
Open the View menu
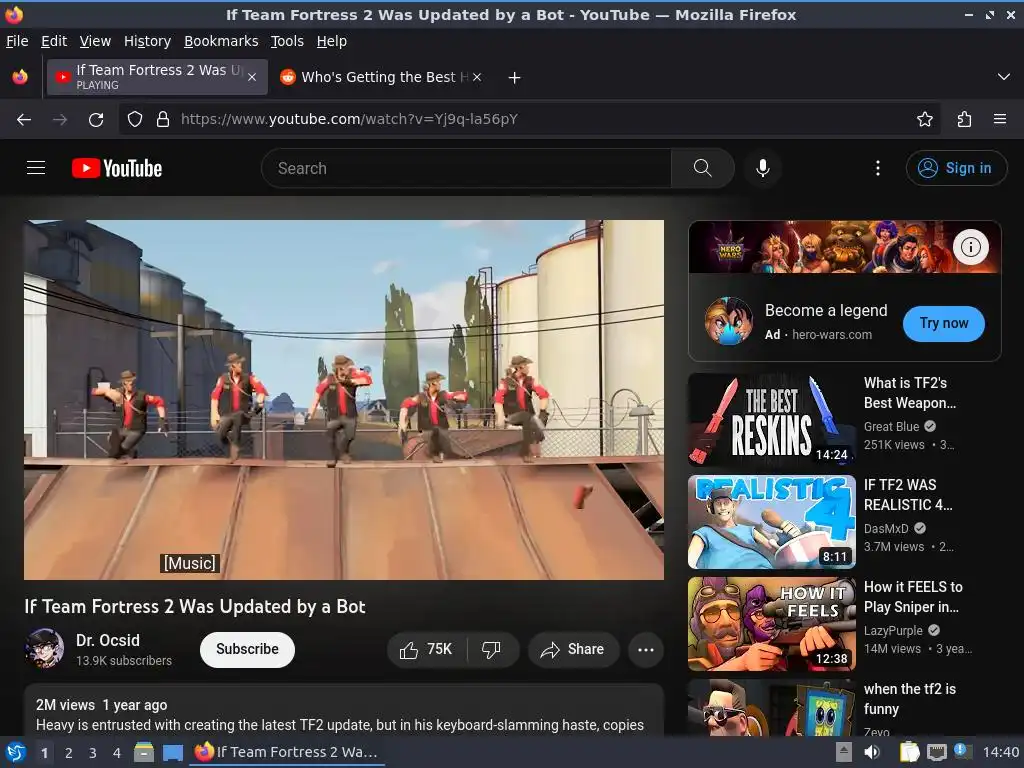click(x=95, y=41)
